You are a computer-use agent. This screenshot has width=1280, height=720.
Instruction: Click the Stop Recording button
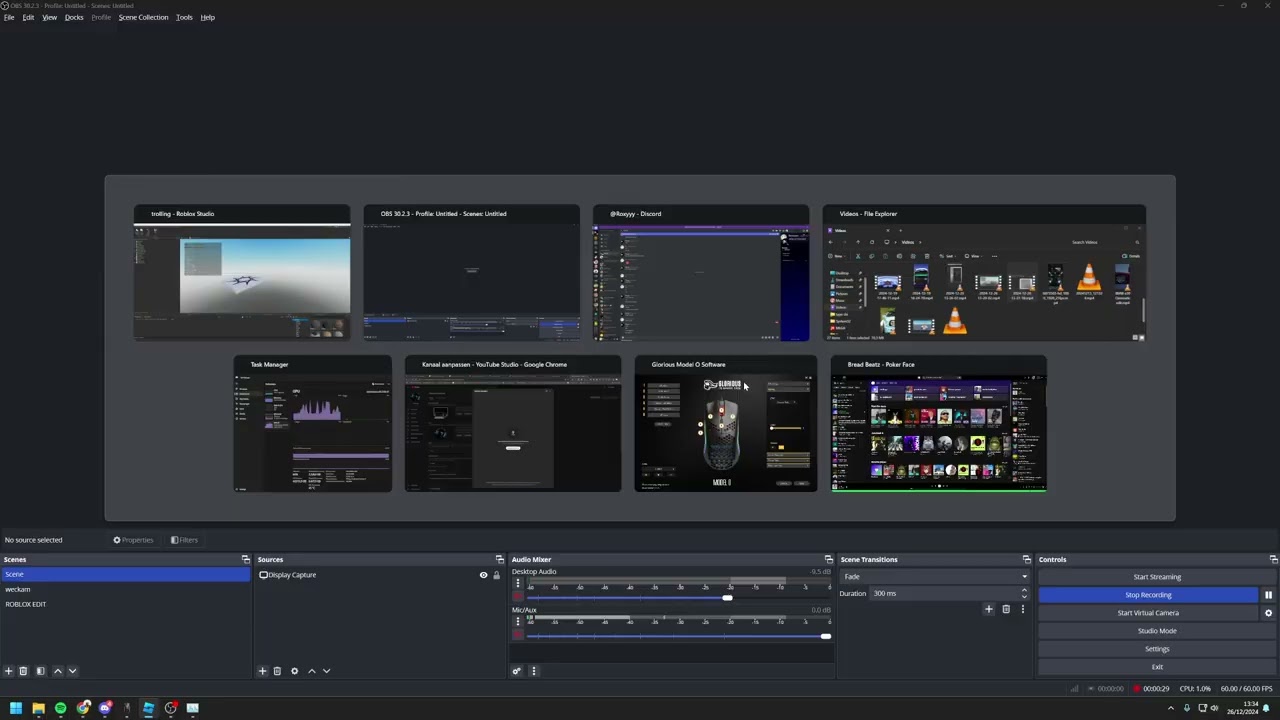[x=1147, y=595]
